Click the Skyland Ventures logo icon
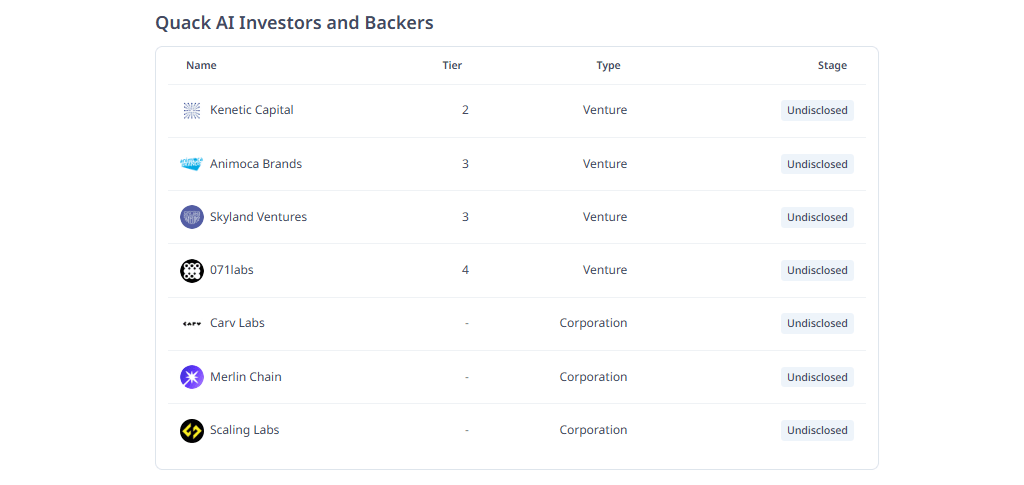The height and width of the screenshot is (485, 1024). coord(192,217)
